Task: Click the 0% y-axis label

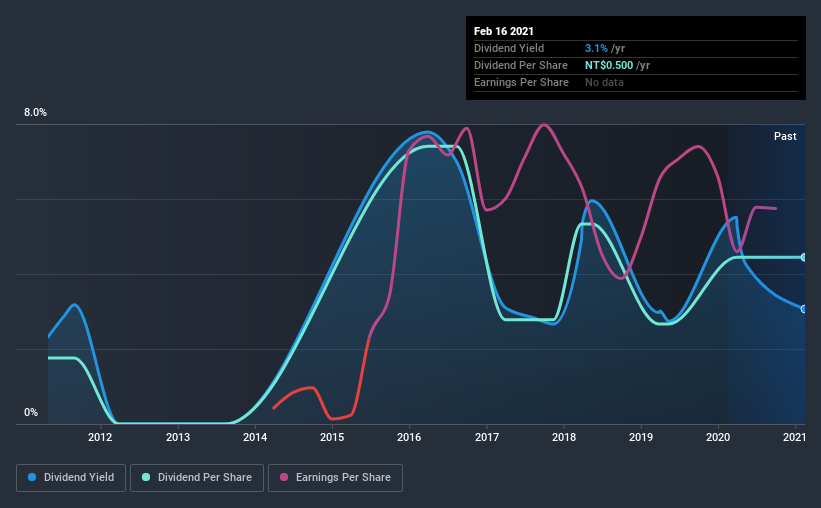Action: pos(31,413)
